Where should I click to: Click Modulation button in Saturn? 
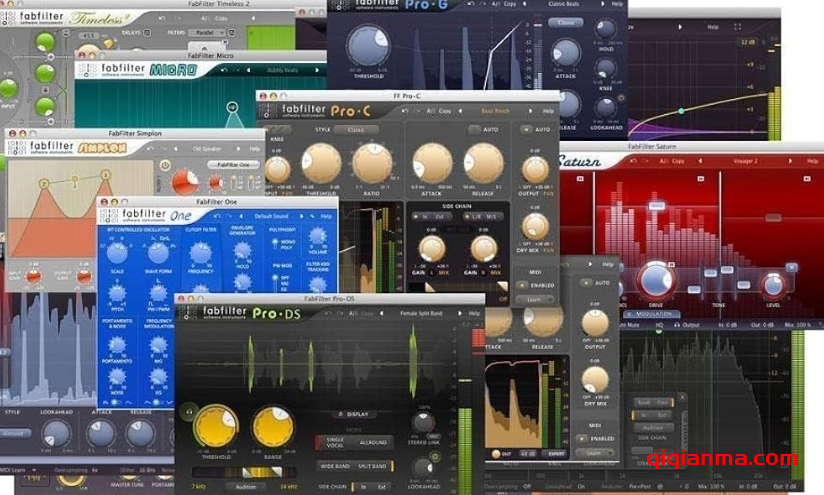click(651, 314)
